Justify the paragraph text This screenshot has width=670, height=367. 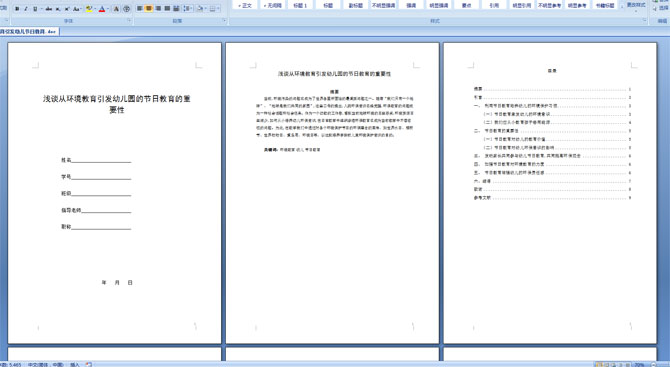tap(168, 8)
